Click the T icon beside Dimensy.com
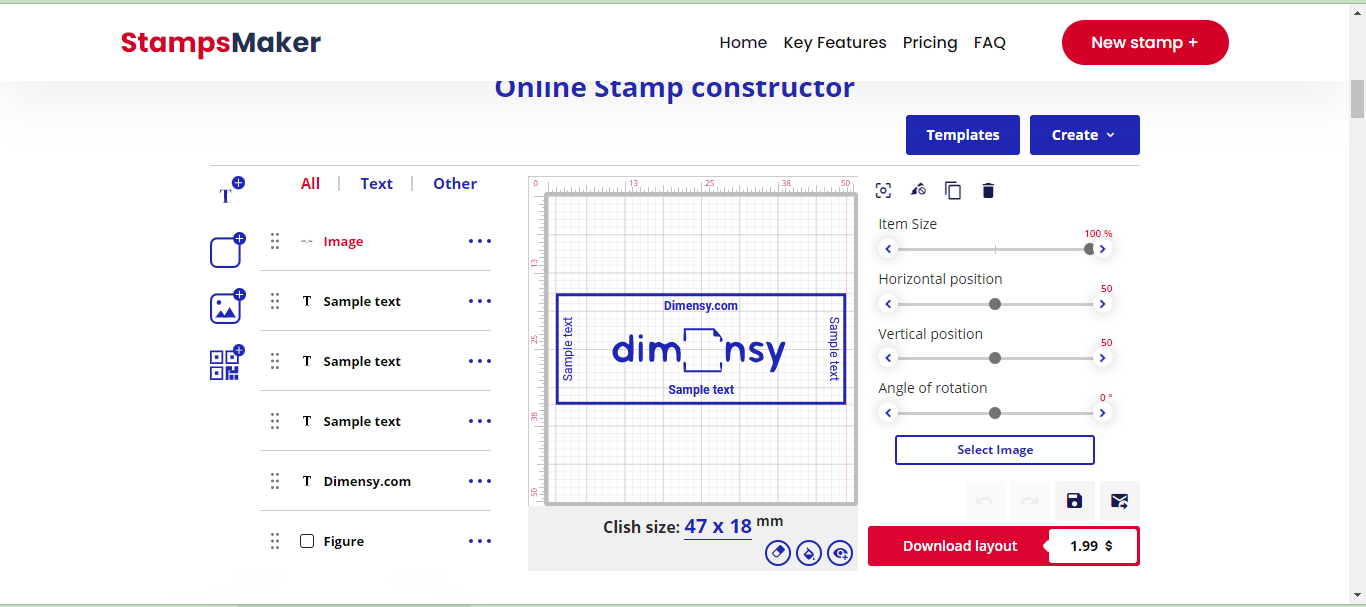Viewport: 1366px width, 607px height. pyautogui.click(x=307, y=481)
